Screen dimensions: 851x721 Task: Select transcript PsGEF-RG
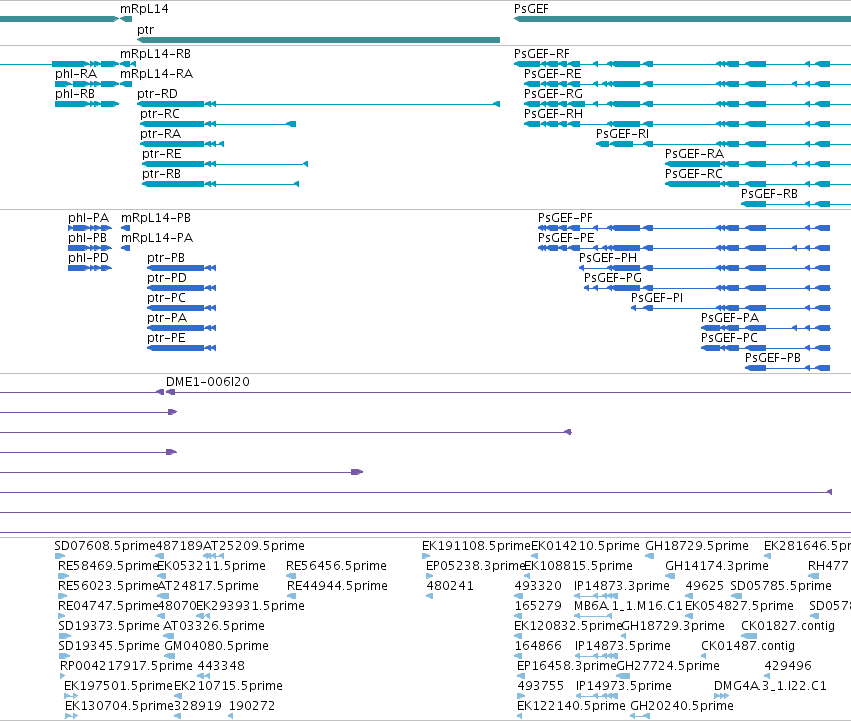coord(687,104)
